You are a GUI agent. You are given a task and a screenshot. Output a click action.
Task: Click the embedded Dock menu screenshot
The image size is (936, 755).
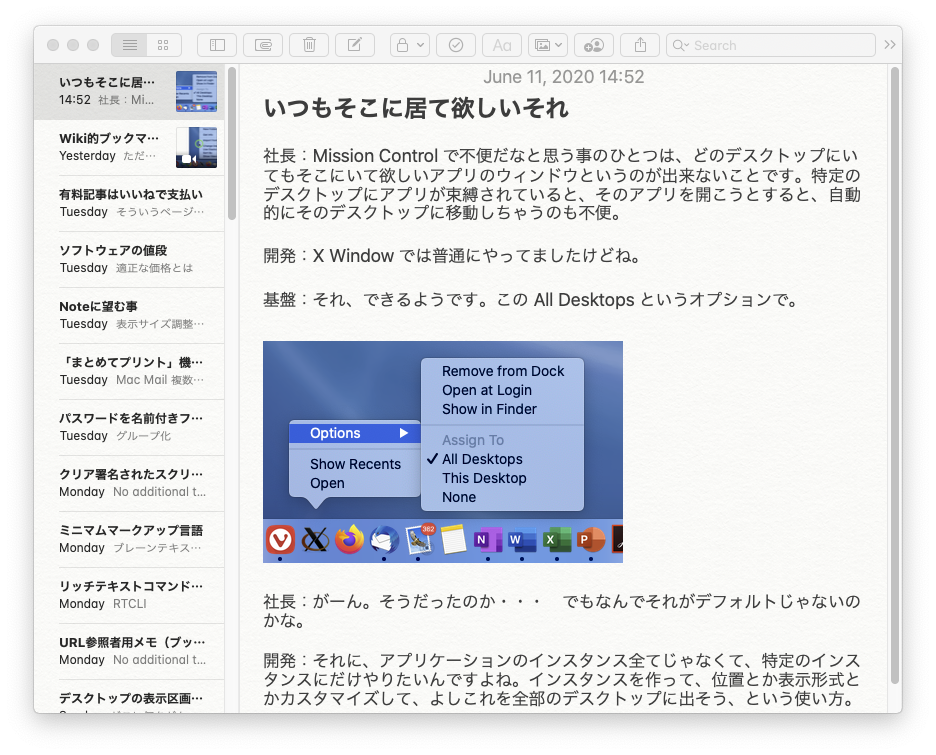(442, 451)
